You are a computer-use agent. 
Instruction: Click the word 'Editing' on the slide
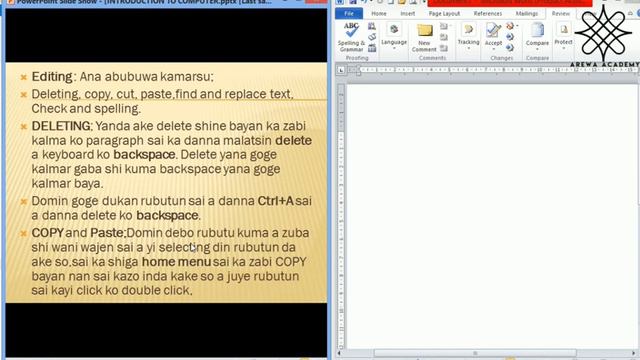(52, 77)
